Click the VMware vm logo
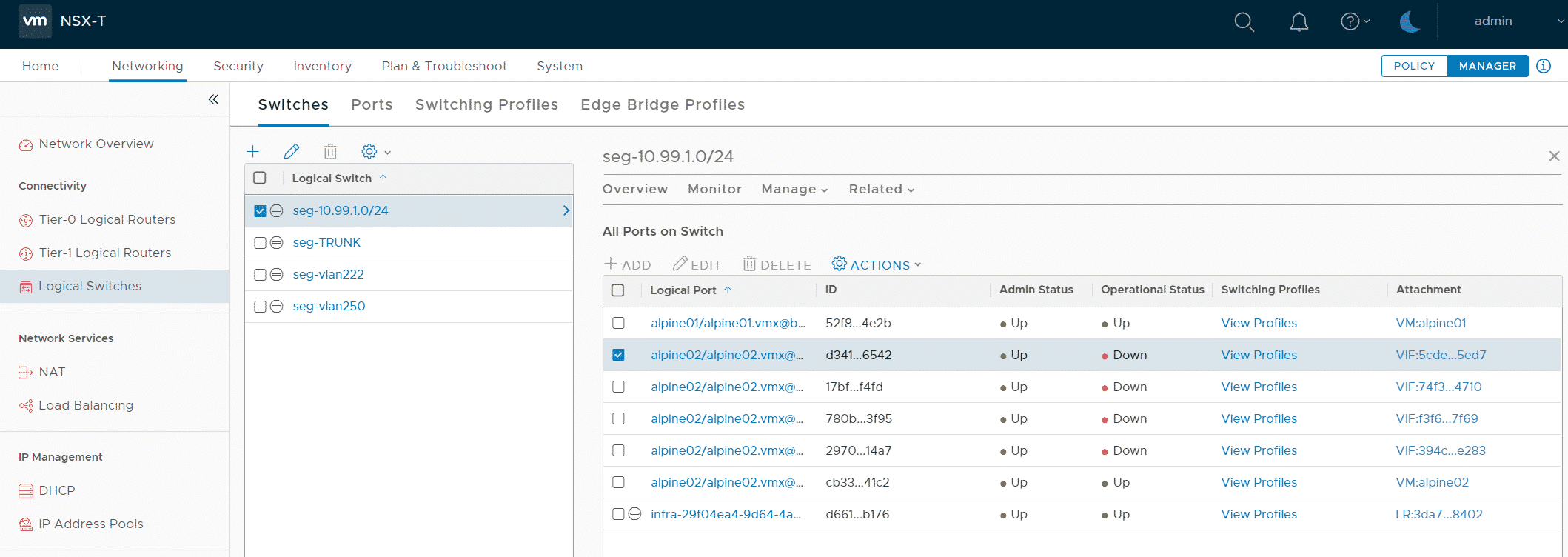Screen dimensions: 1568x557 tap(35, 21)
